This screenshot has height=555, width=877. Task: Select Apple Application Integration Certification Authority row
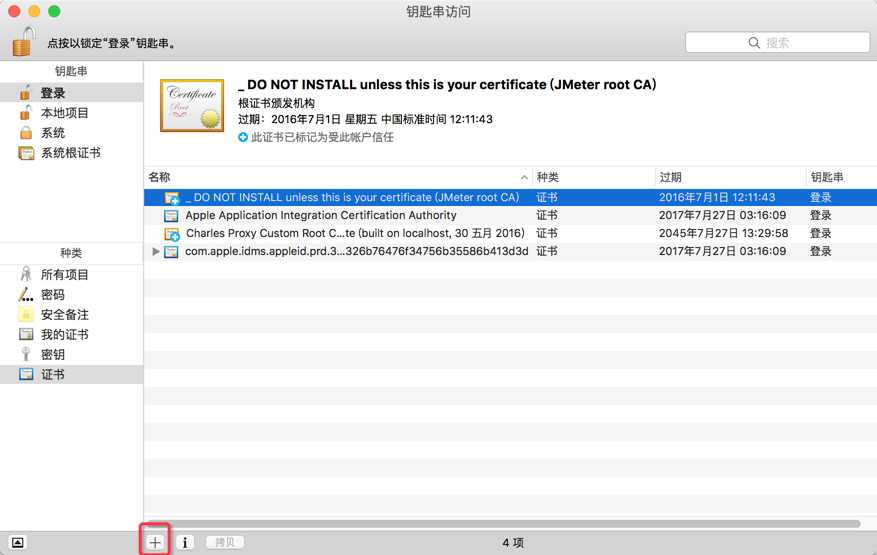[x=510, y=215]
